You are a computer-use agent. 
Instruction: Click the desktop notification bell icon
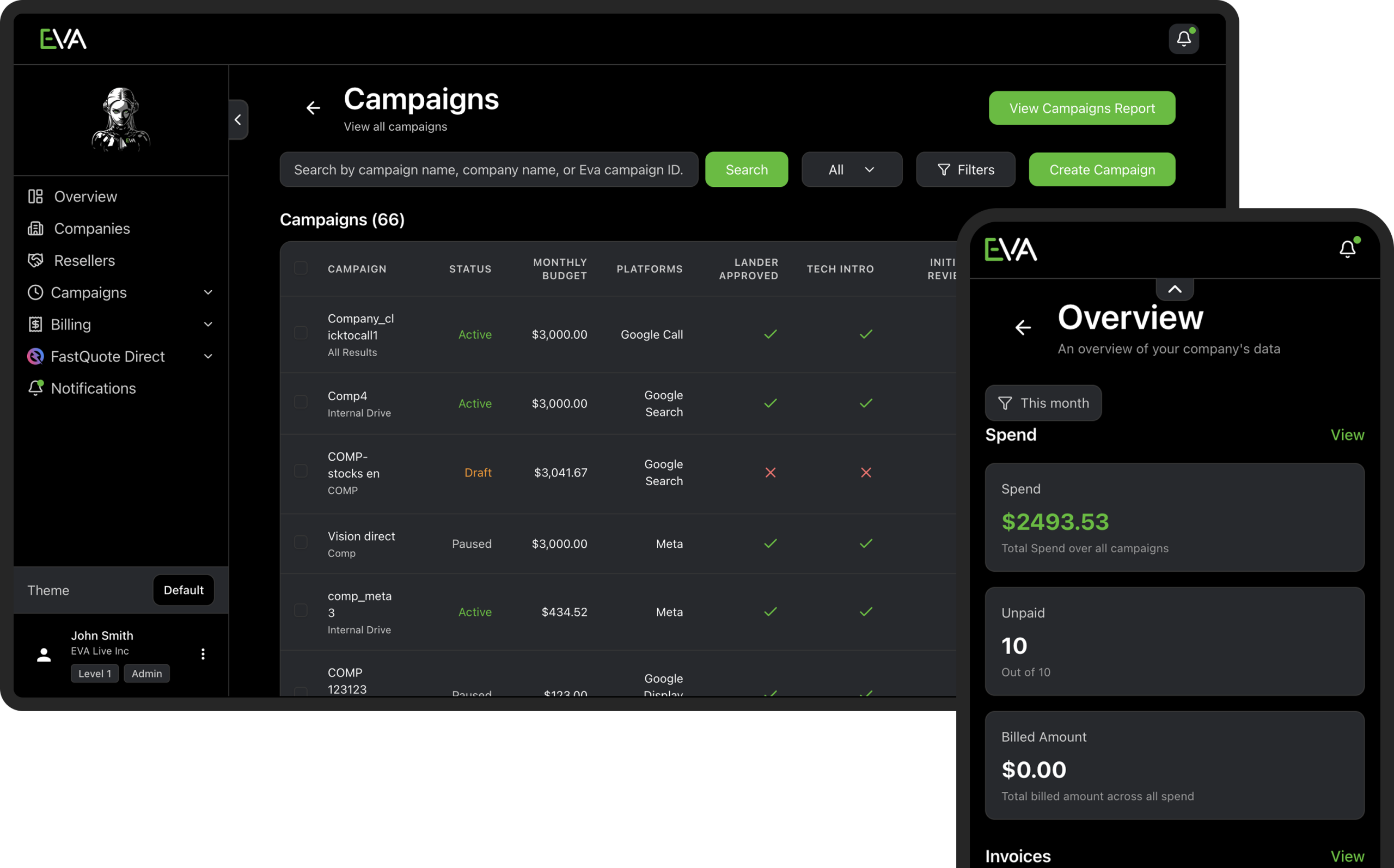click(x=1183, y=39)
